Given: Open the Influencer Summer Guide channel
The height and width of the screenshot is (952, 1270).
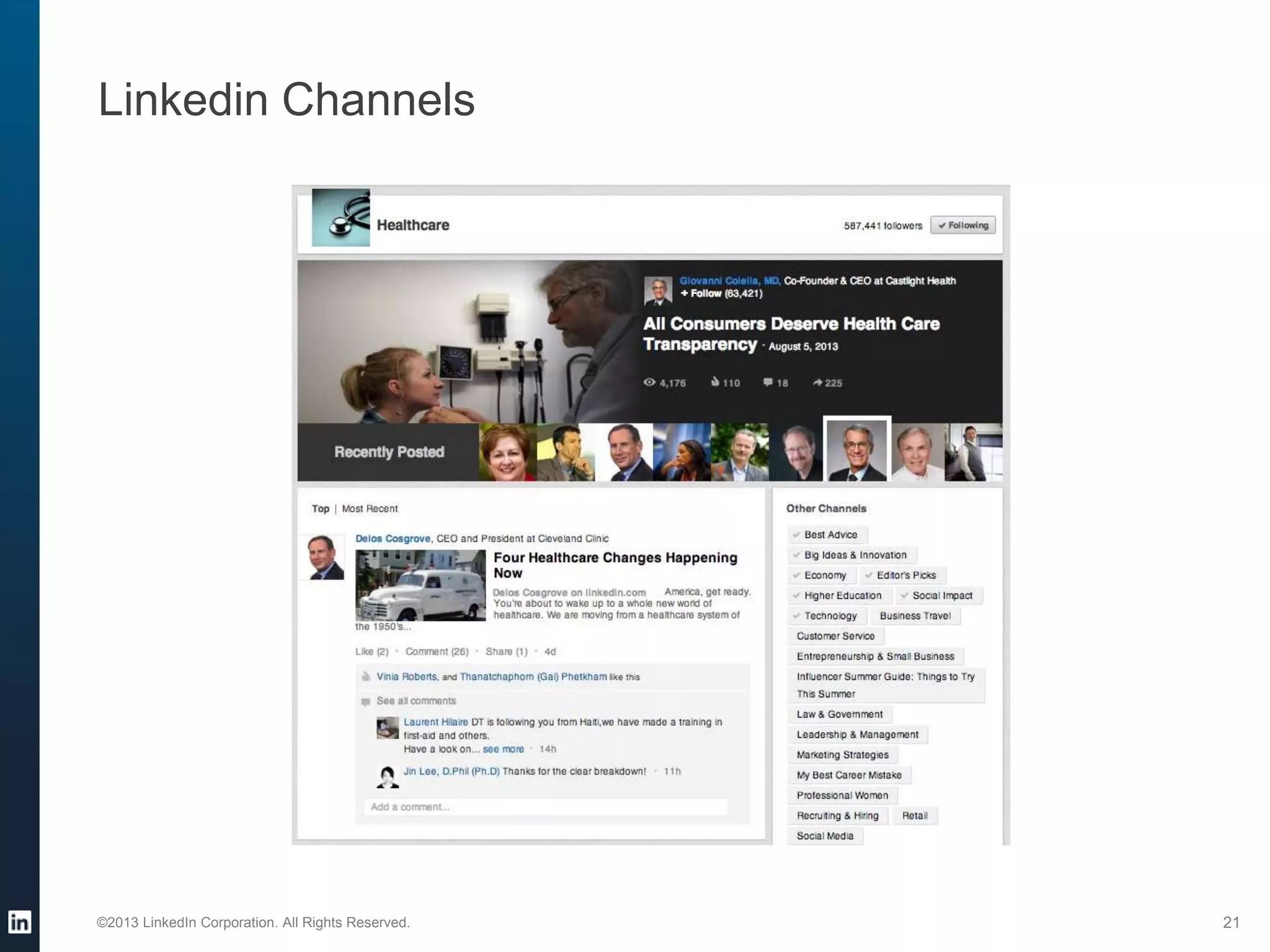Looking at the screenshot, I should point(886,685).
